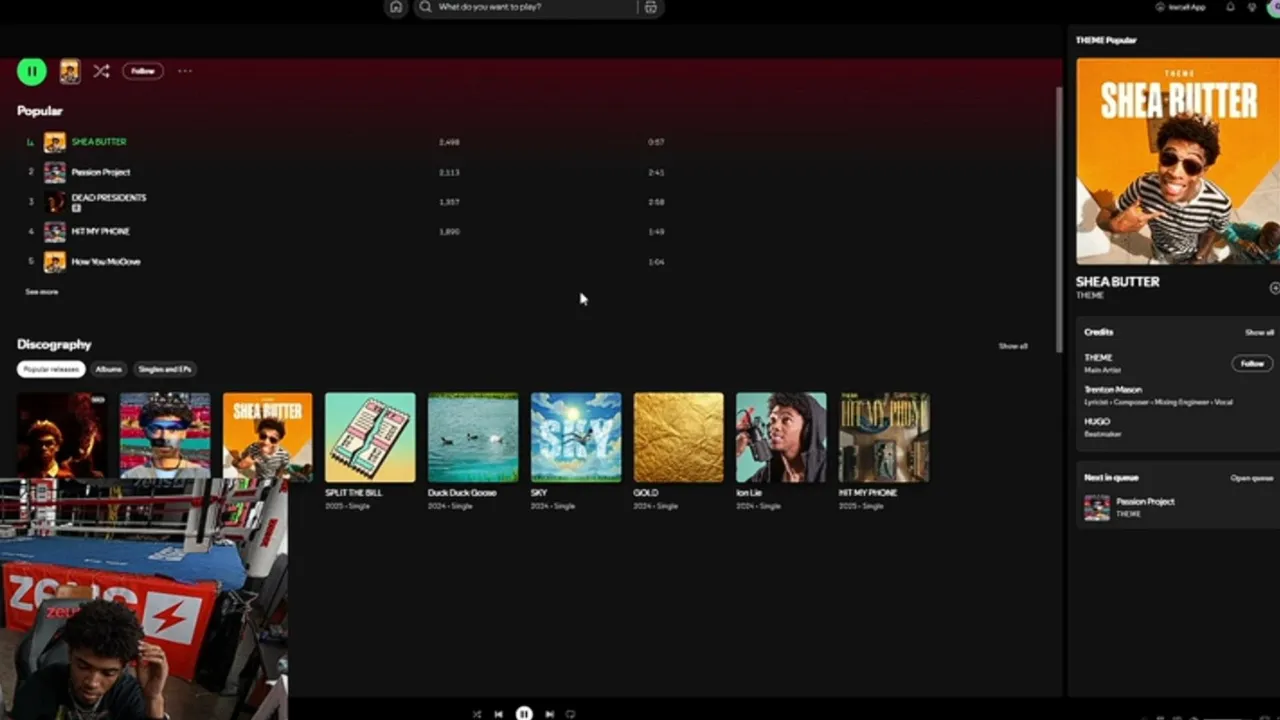The image size is (1280, 720).
Task: Open the Browse icon in the search bar
Action: (x=650, y=7)
